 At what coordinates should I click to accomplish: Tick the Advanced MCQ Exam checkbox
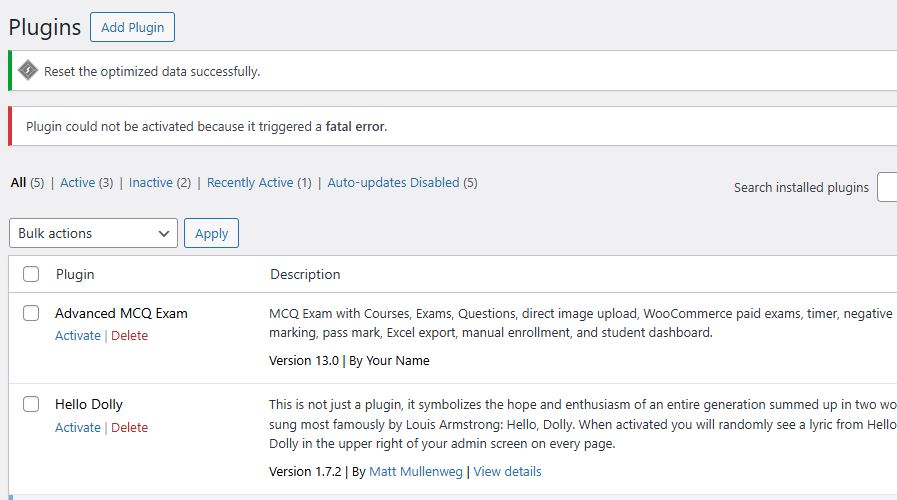click(31, 313)
